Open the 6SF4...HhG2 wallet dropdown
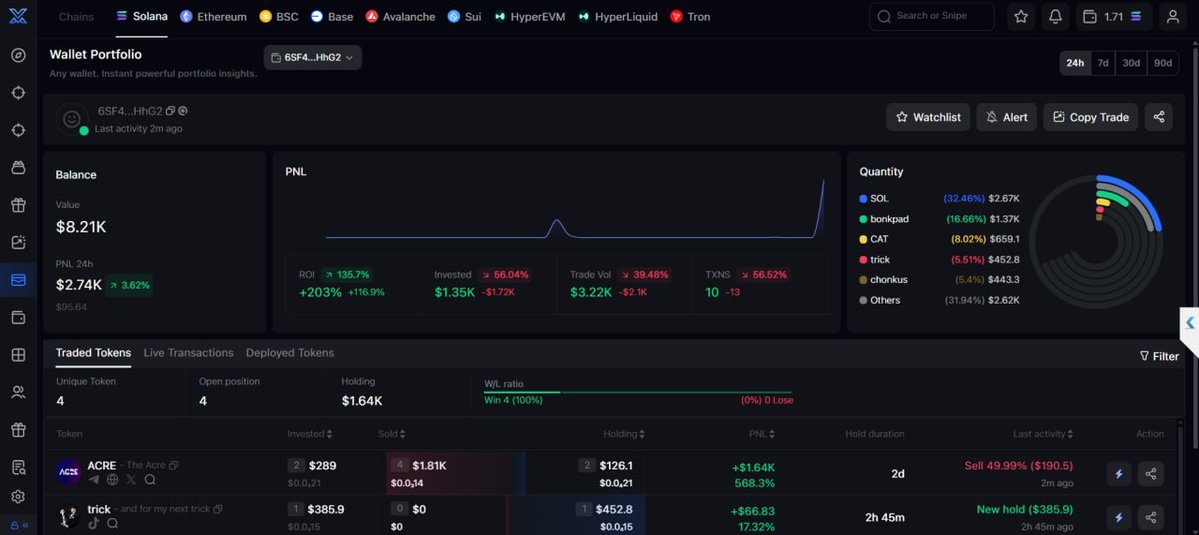This screenshot has height=535, width=1199. [x=313, y=57]
